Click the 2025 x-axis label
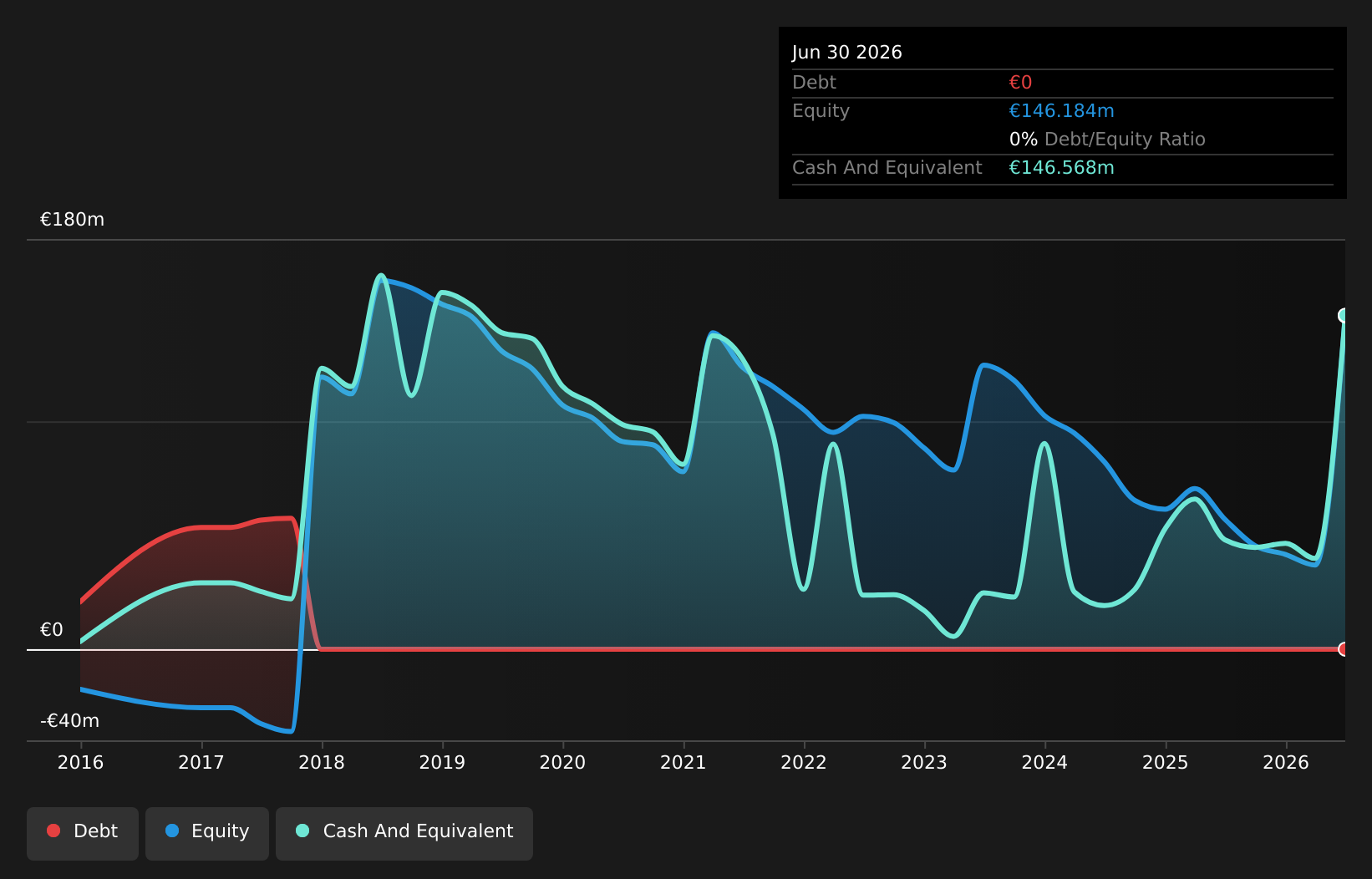Screen dimensions: 1372x879 pyautogui.click(x=1166, y=762)
